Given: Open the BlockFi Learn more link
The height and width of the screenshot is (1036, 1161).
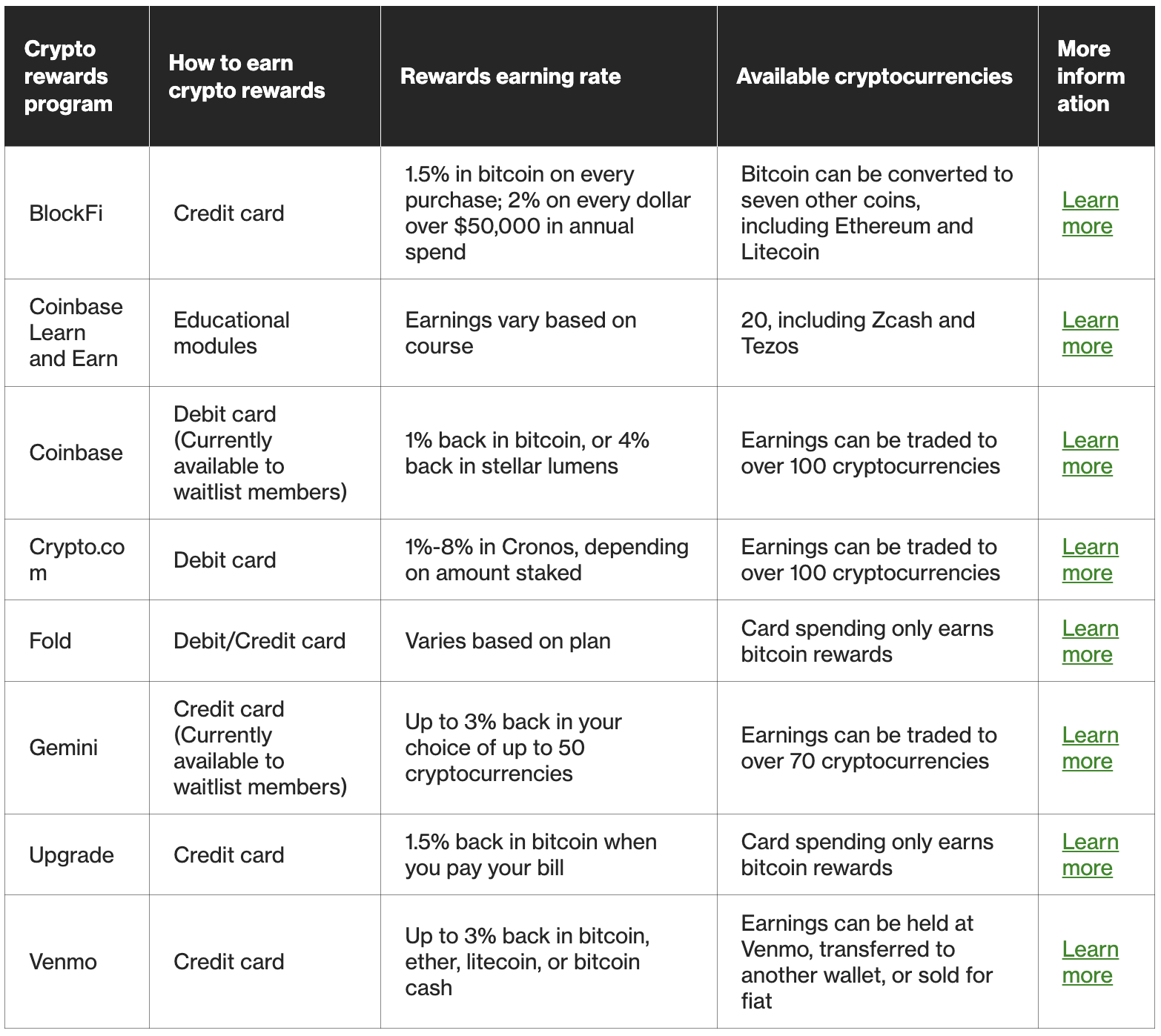Looking at the screenshot, I should (x=1090, y=213).
